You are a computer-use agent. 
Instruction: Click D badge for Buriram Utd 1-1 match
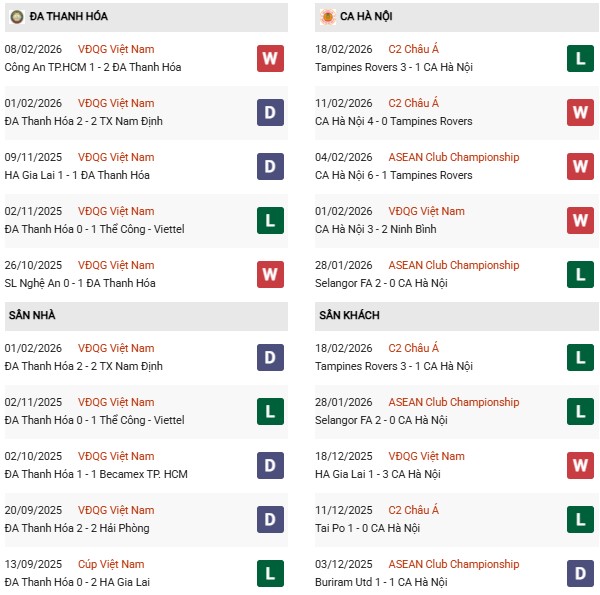click(580, 573)
